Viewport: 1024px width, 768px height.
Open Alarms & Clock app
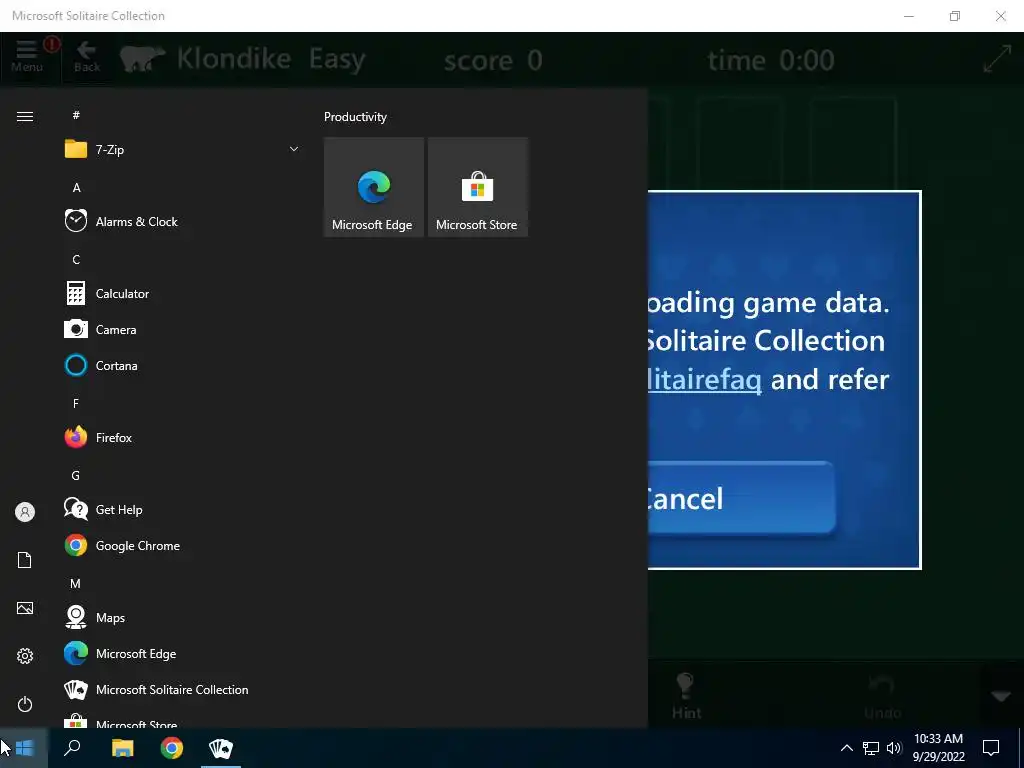(x=182, y=222)
